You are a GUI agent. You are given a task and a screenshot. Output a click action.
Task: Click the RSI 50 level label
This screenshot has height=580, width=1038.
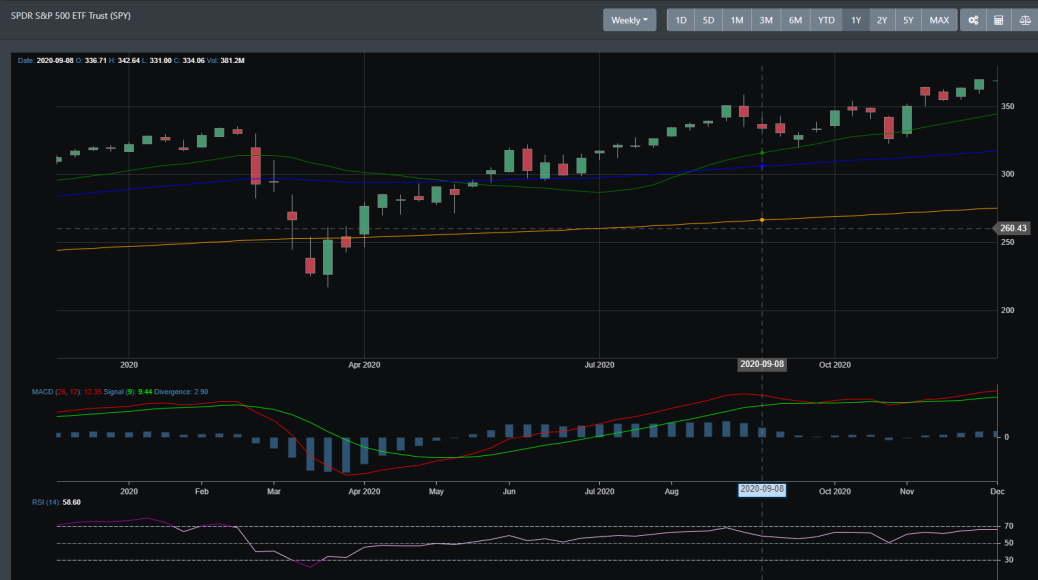(x=1009, y=543)
